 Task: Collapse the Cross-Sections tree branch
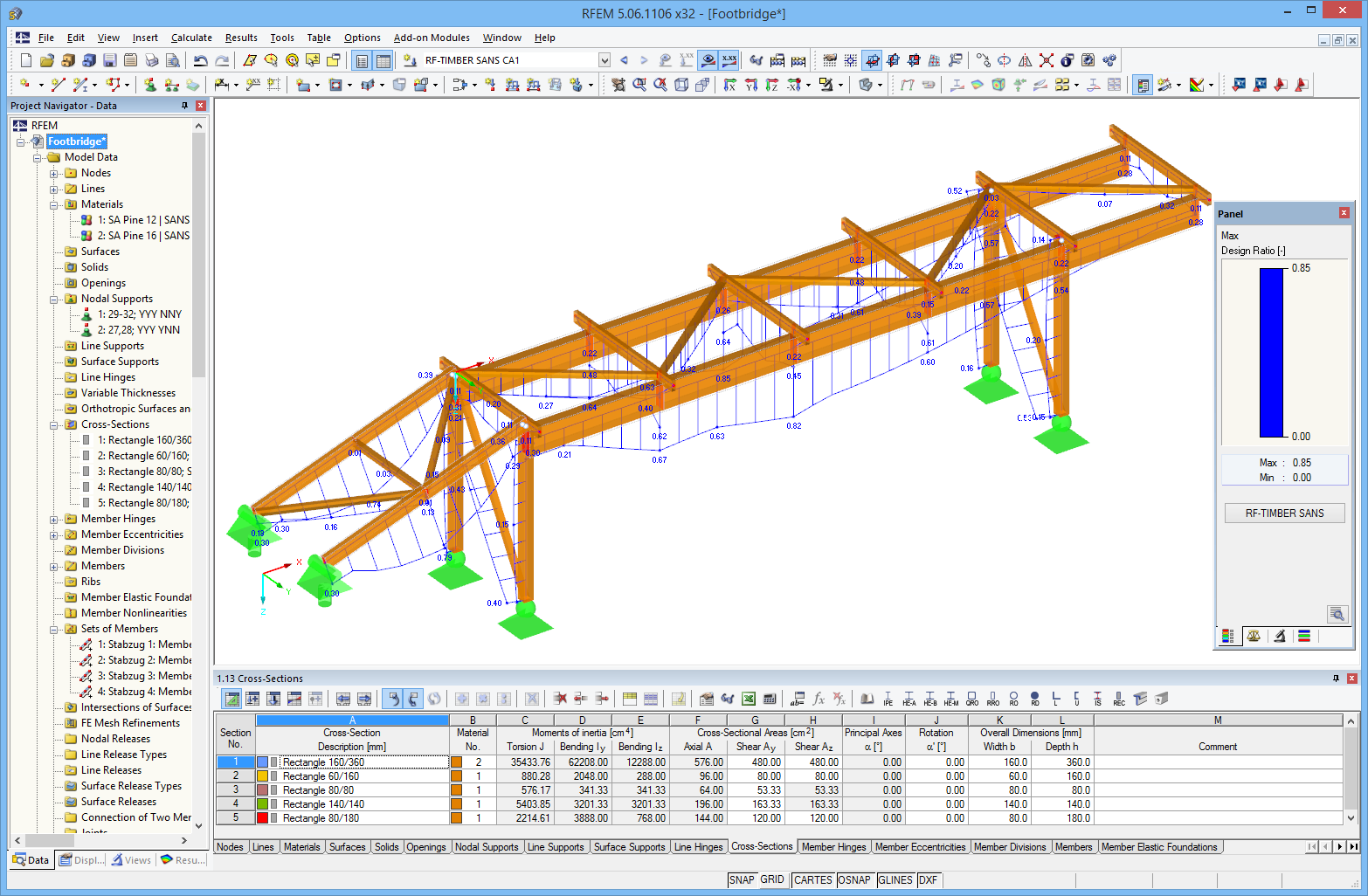54,424
